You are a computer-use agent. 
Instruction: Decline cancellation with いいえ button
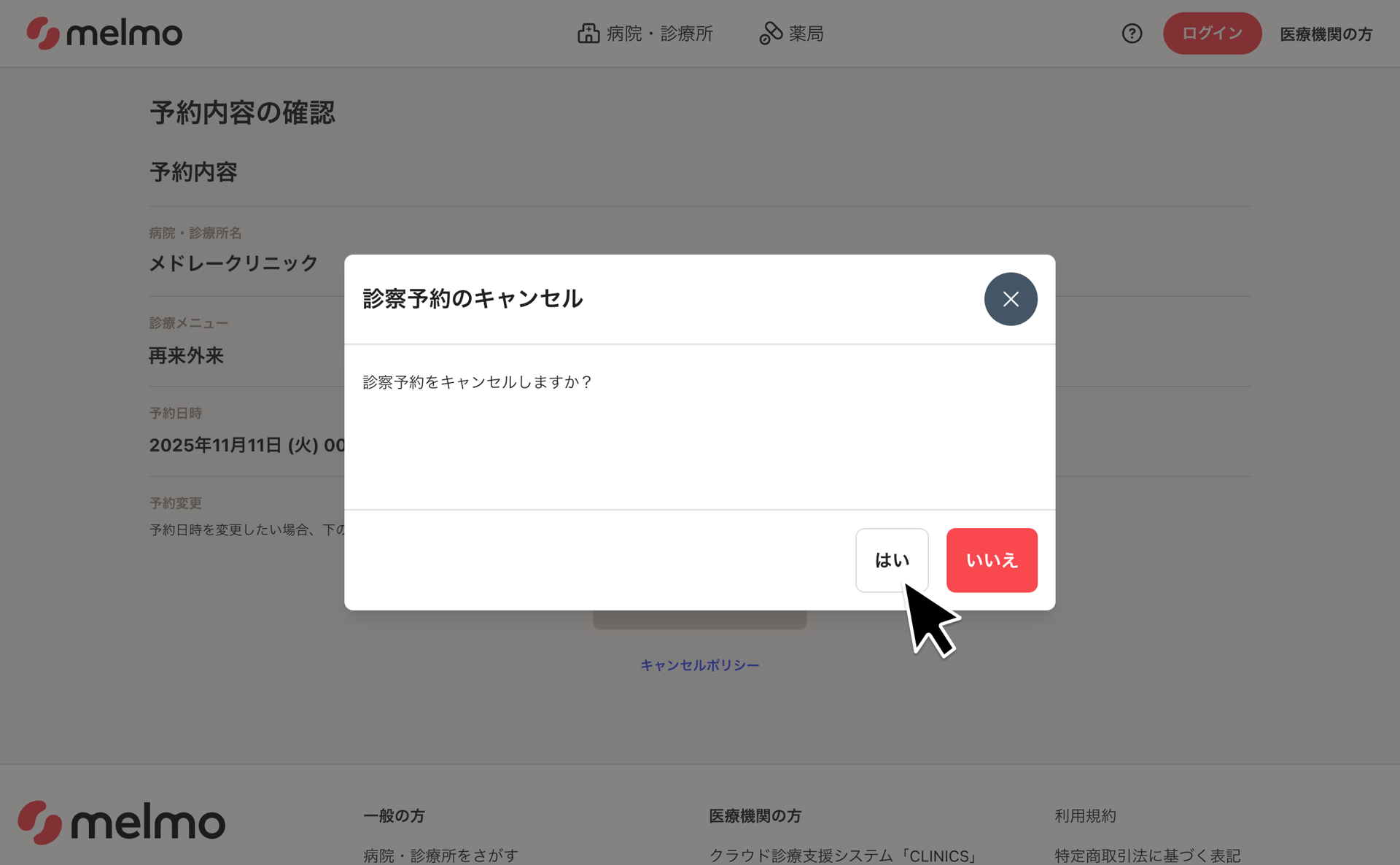pos(992,560)
